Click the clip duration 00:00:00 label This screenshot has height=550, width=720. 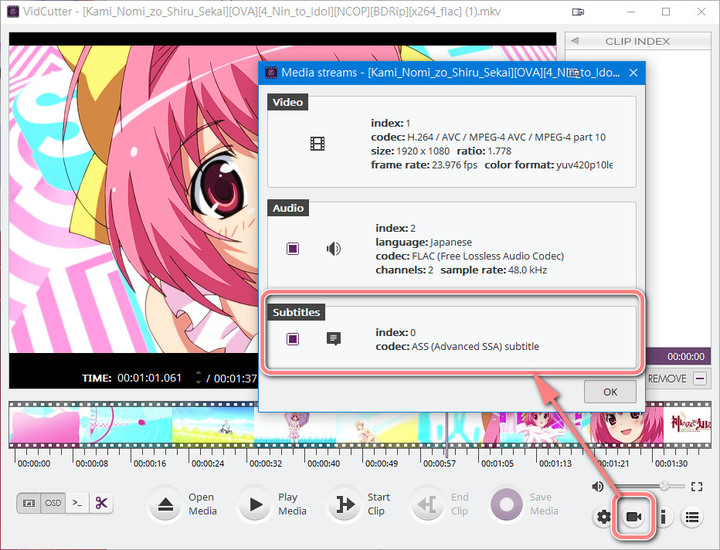686,356
